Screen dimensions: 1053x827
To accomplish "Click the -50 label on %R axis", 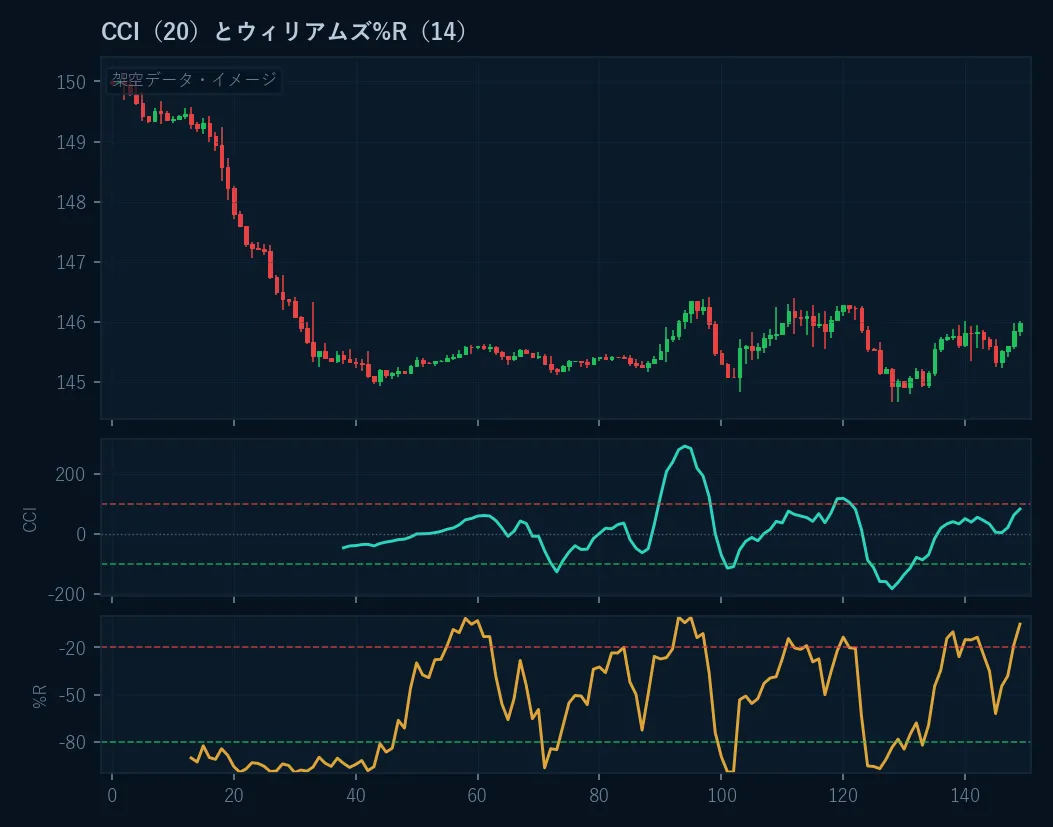I will 72,695.
